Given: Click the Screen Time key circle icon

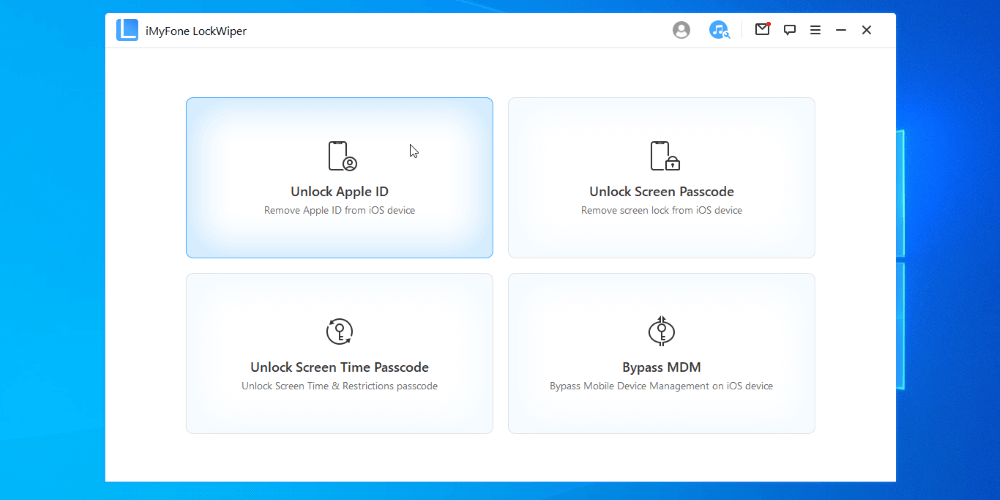Looking at the screenshot, I should click(339, 332).
